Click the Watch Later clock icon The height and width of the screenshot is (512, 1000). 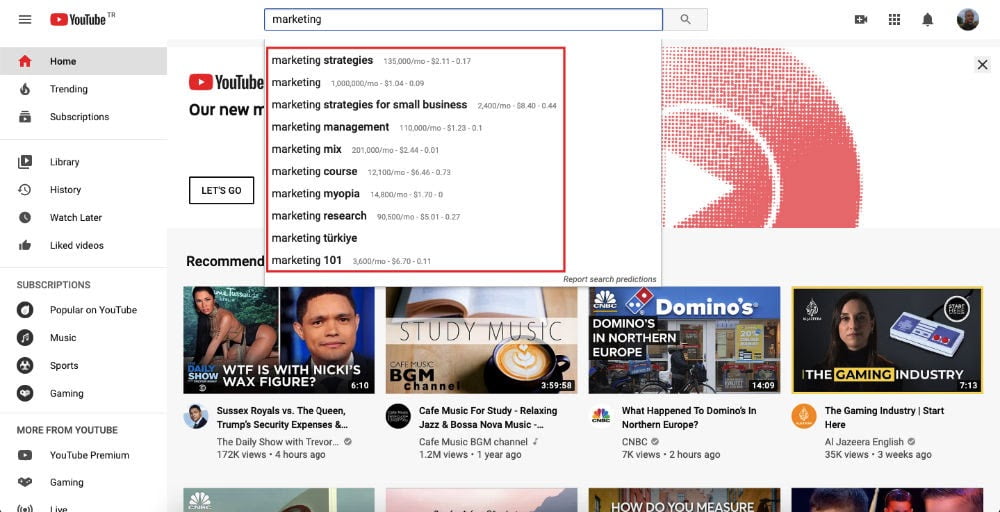[25, 217]
